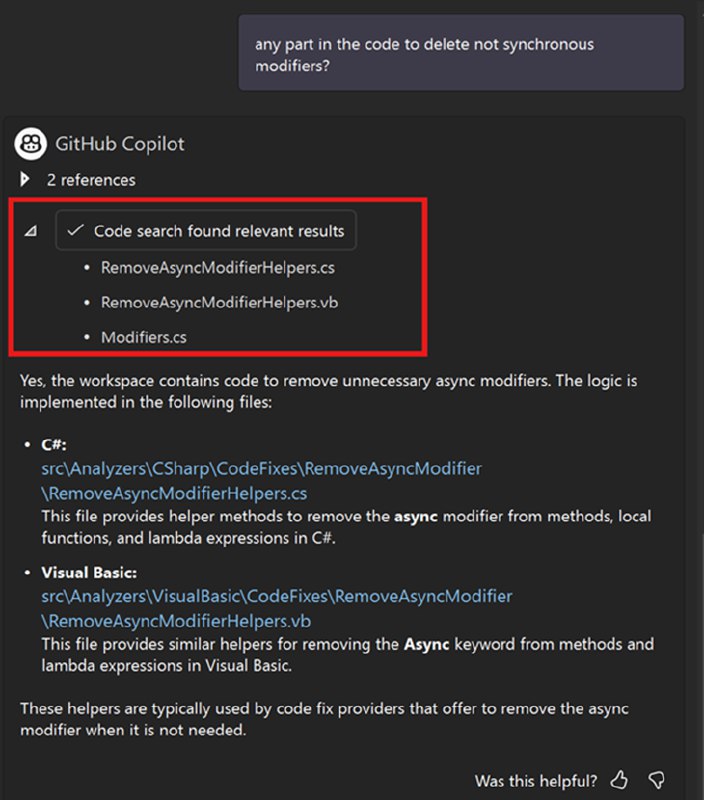
Task: Expand the 2 references section
Action: click(90, 180)
